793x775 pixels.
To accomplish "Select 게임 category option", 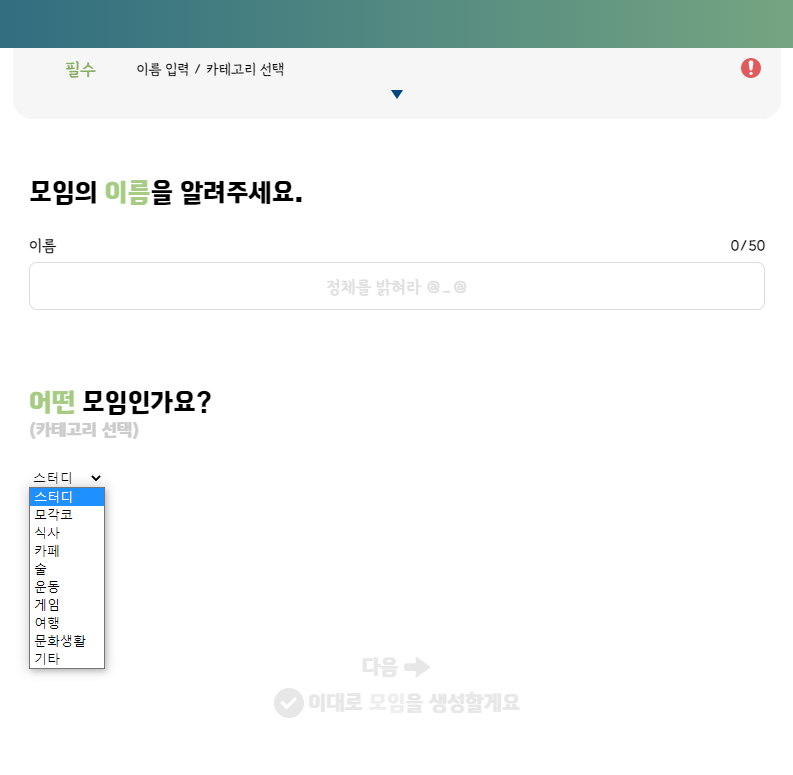I will click(x=67, y=605).
